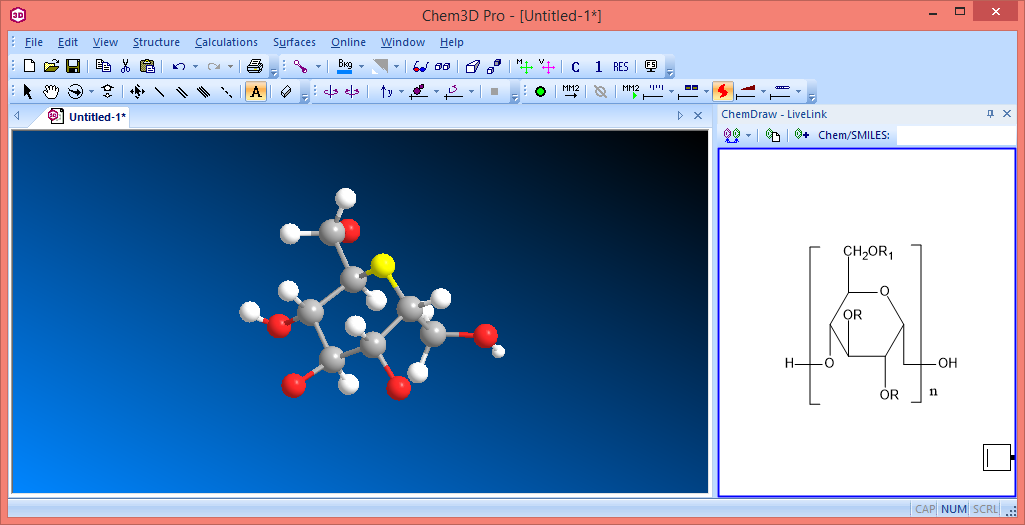The width and height of the screenshot is (1025, 525).
Task: Close the ChemDraw LiveLink panel
Action: point(1007,114)
